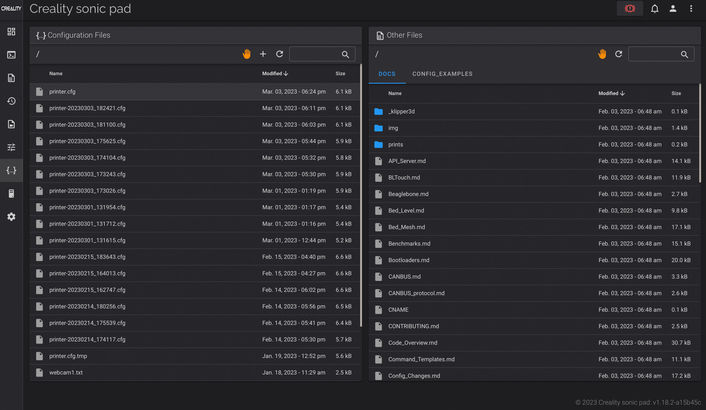Sort Other Files by Name
The height and width of the screenshot is (410, 706).
[x=395, y=93]
